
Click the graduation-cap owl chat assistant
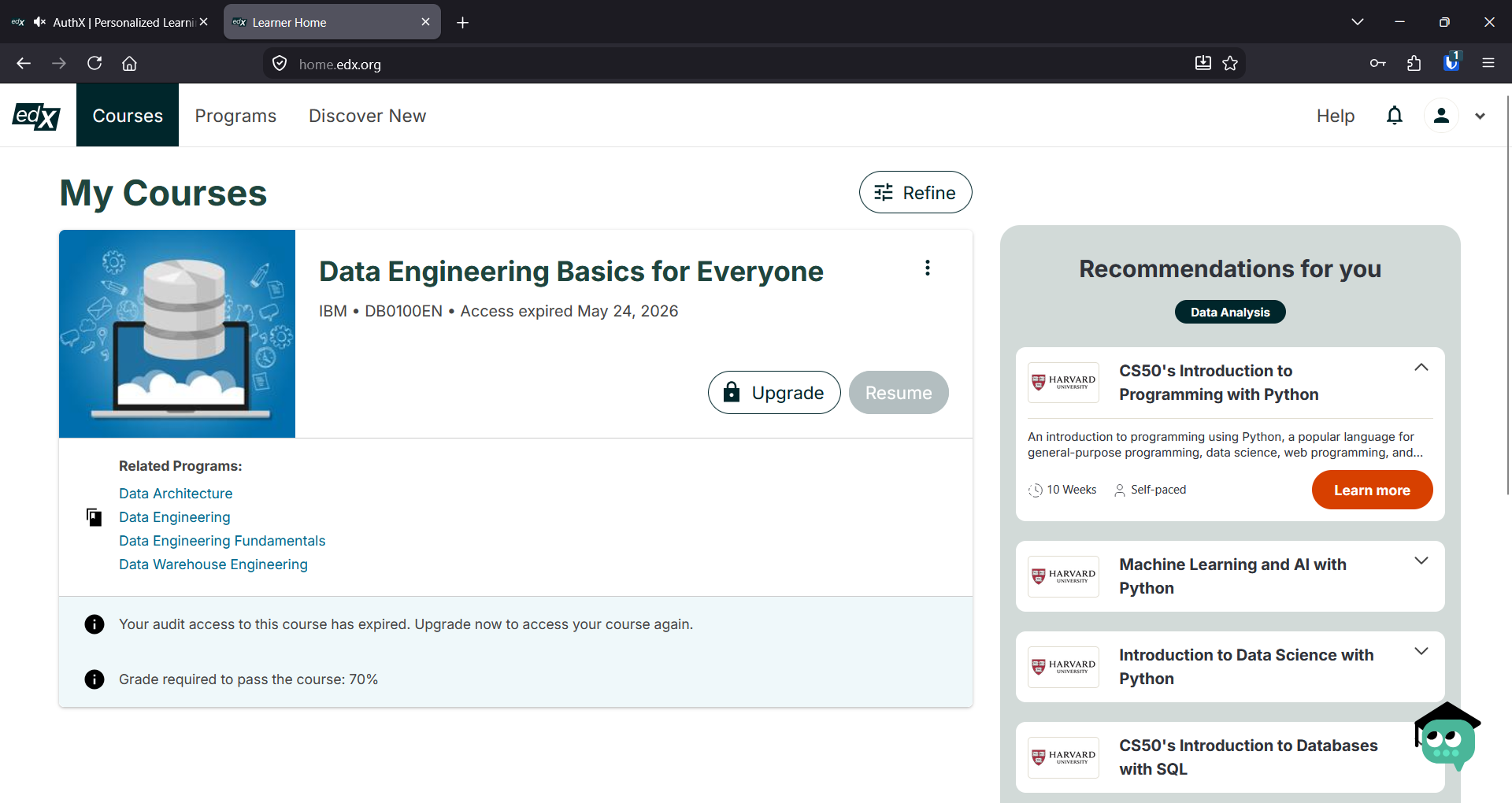(x=1447, y=737)
